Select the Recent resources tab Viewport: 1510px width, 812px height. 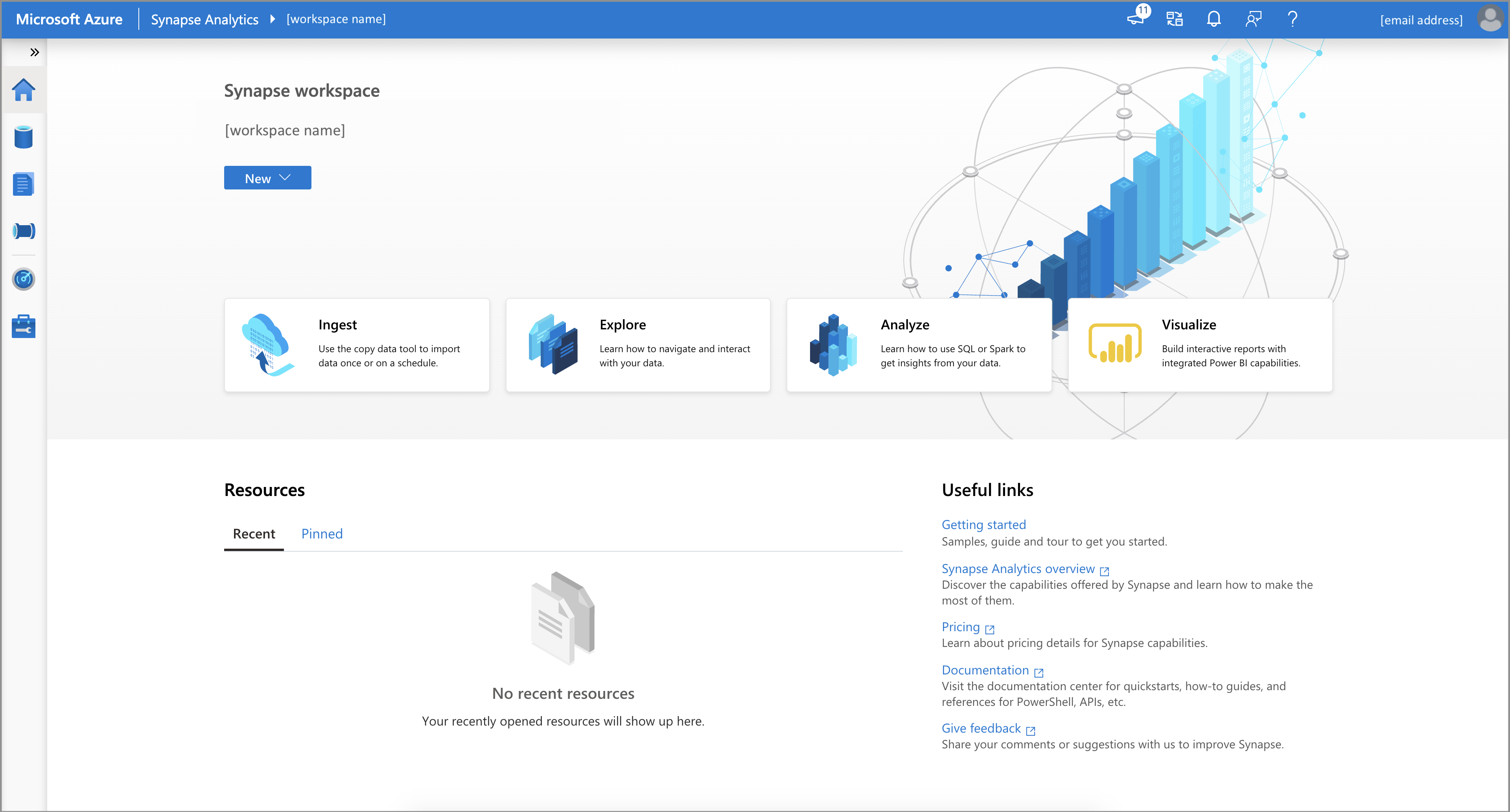point(253,532)
